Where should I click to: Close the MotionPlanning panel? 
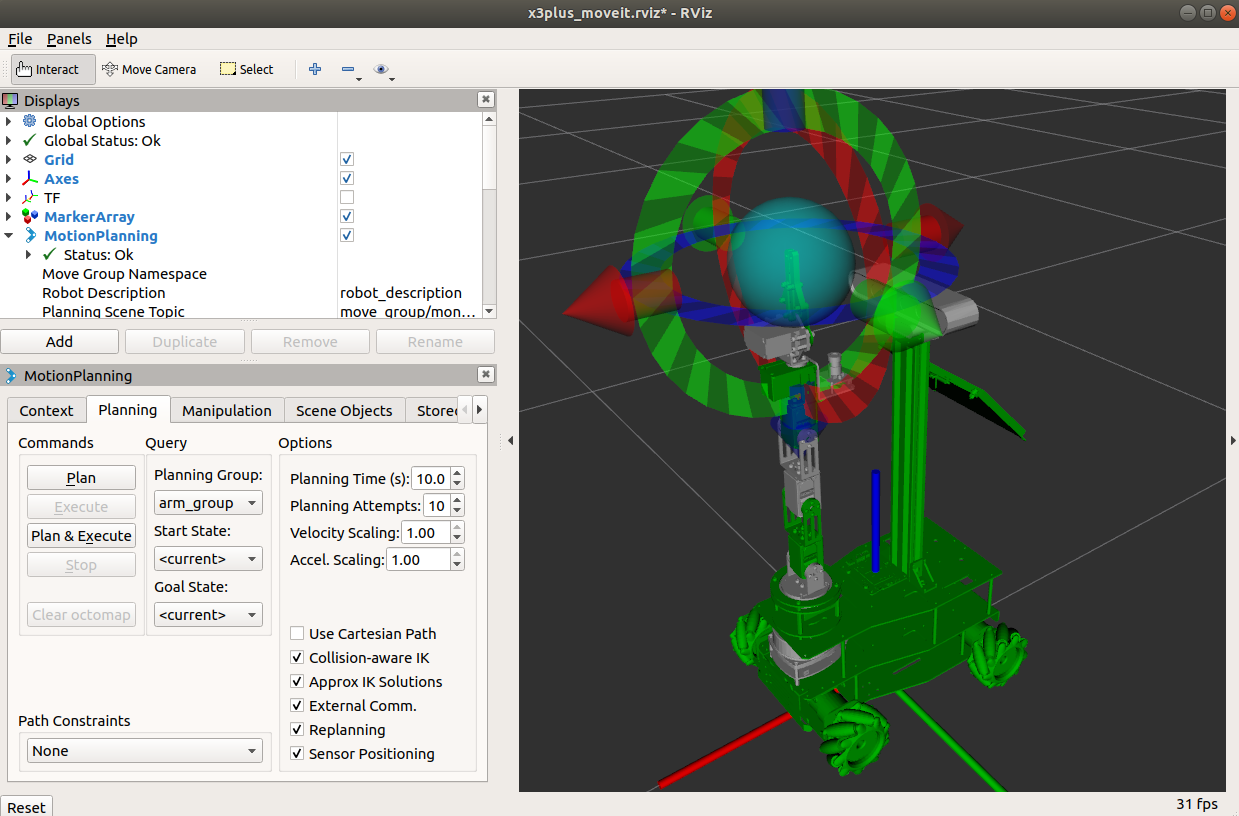485,375
